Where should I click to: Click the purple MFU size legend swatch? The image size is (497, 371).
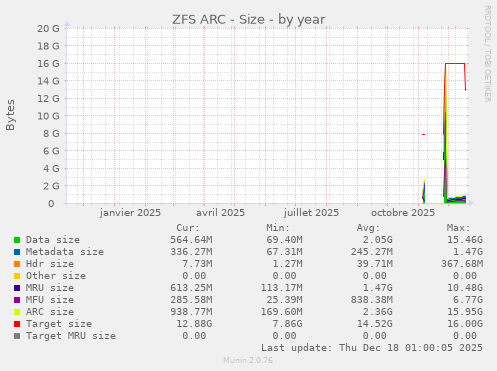(x=17, y=300)
